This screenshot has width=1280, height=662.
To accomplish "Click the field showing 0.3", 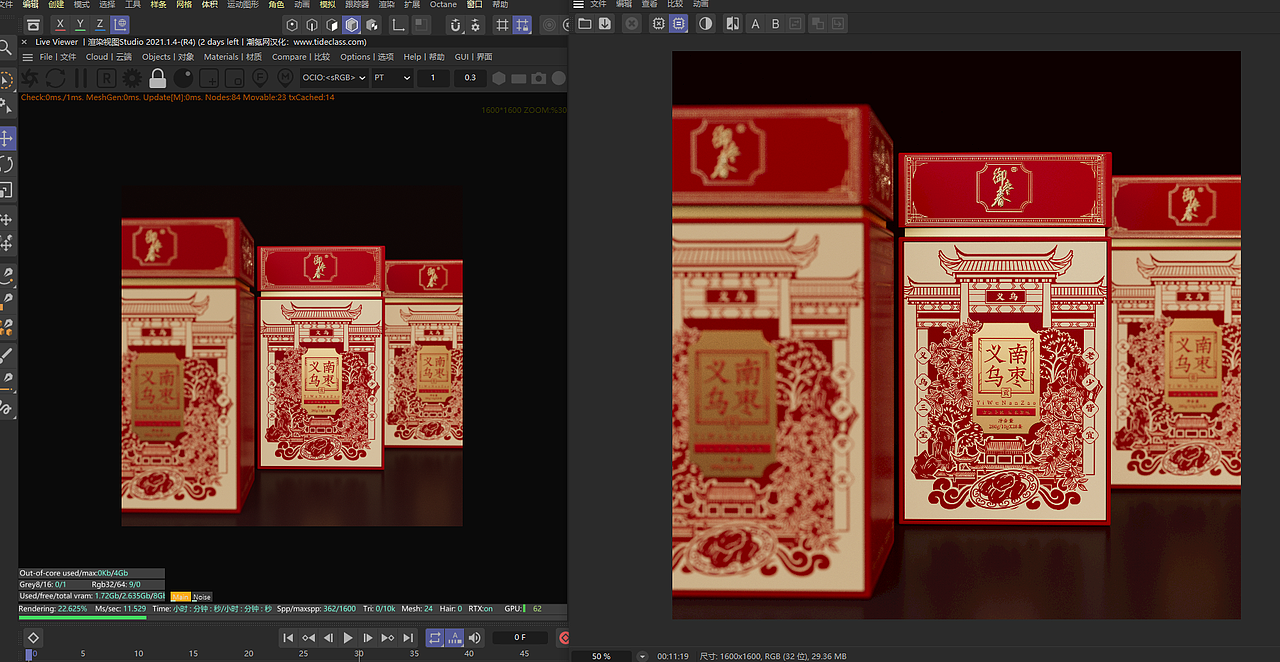I will pyautogui.click(x=470, y=77).
